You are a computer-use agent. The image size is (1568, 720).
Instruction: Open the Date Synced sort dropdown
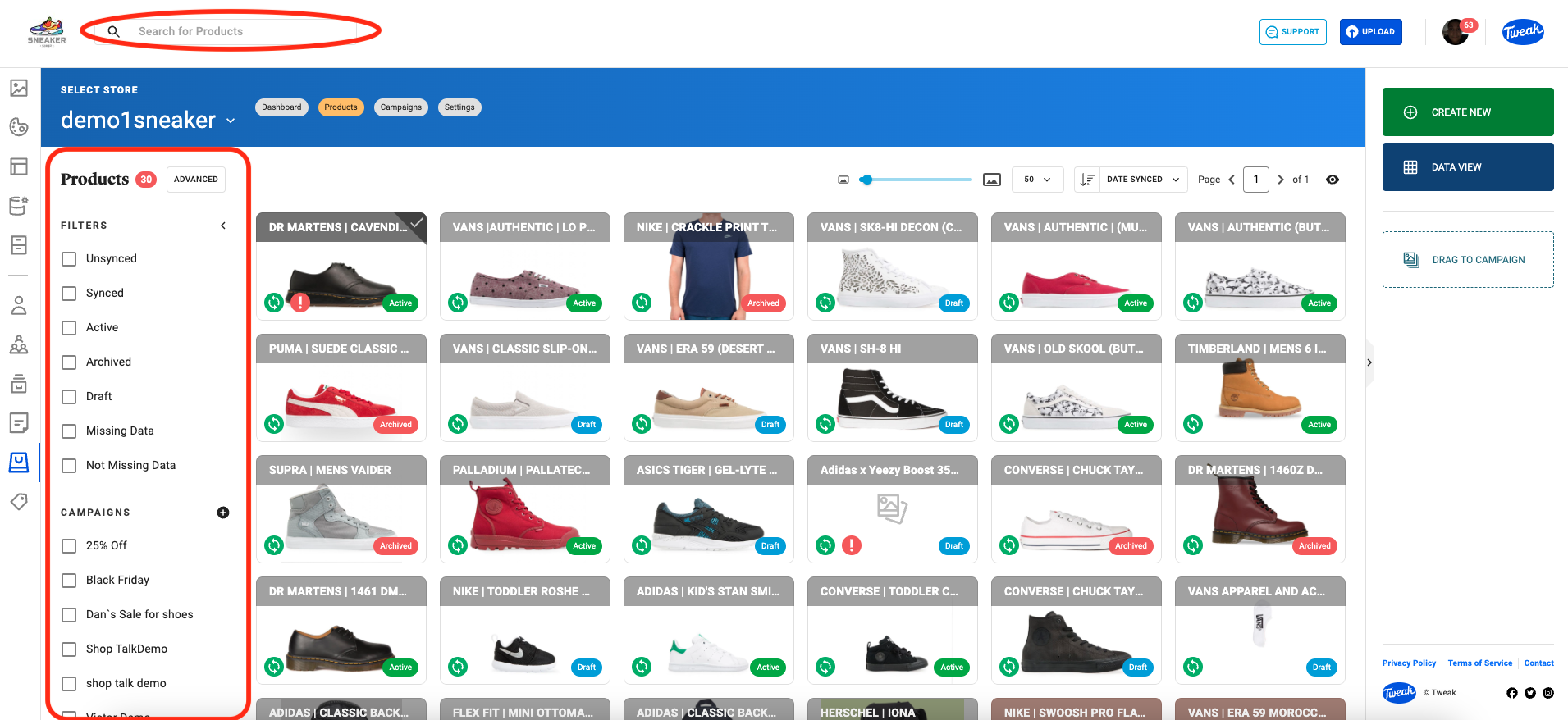tap(1143, 180)
